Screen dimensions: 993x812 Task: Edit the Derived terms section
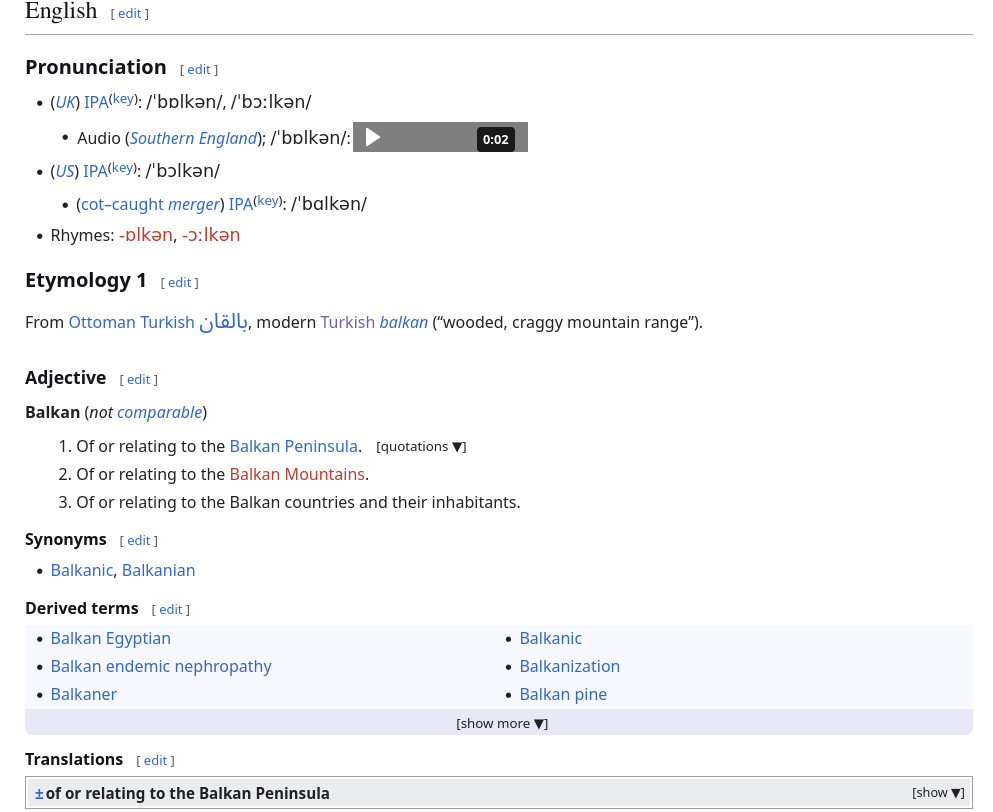tap(170, 609)
